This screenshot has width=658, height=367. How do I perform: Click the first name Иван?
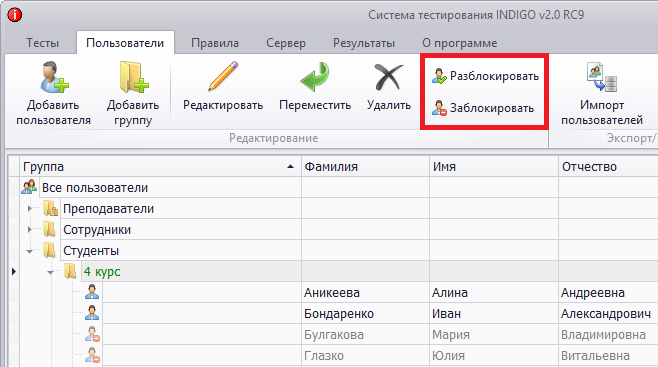click(446, 314)
